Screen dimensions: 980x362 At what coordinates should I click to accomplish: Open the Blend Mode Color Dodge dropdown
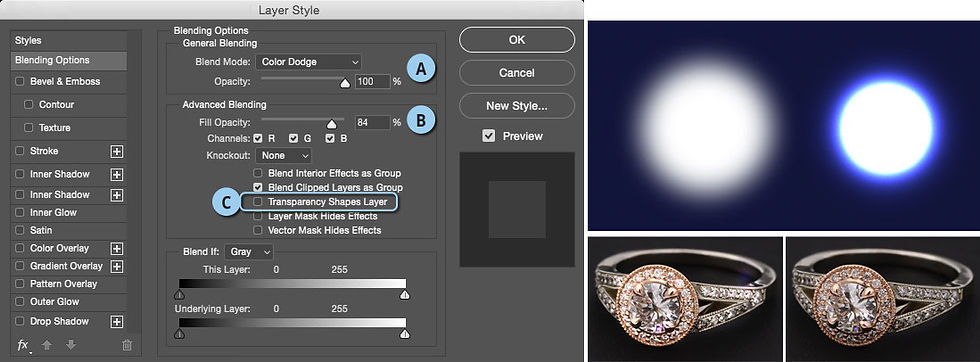coord(309,62)
